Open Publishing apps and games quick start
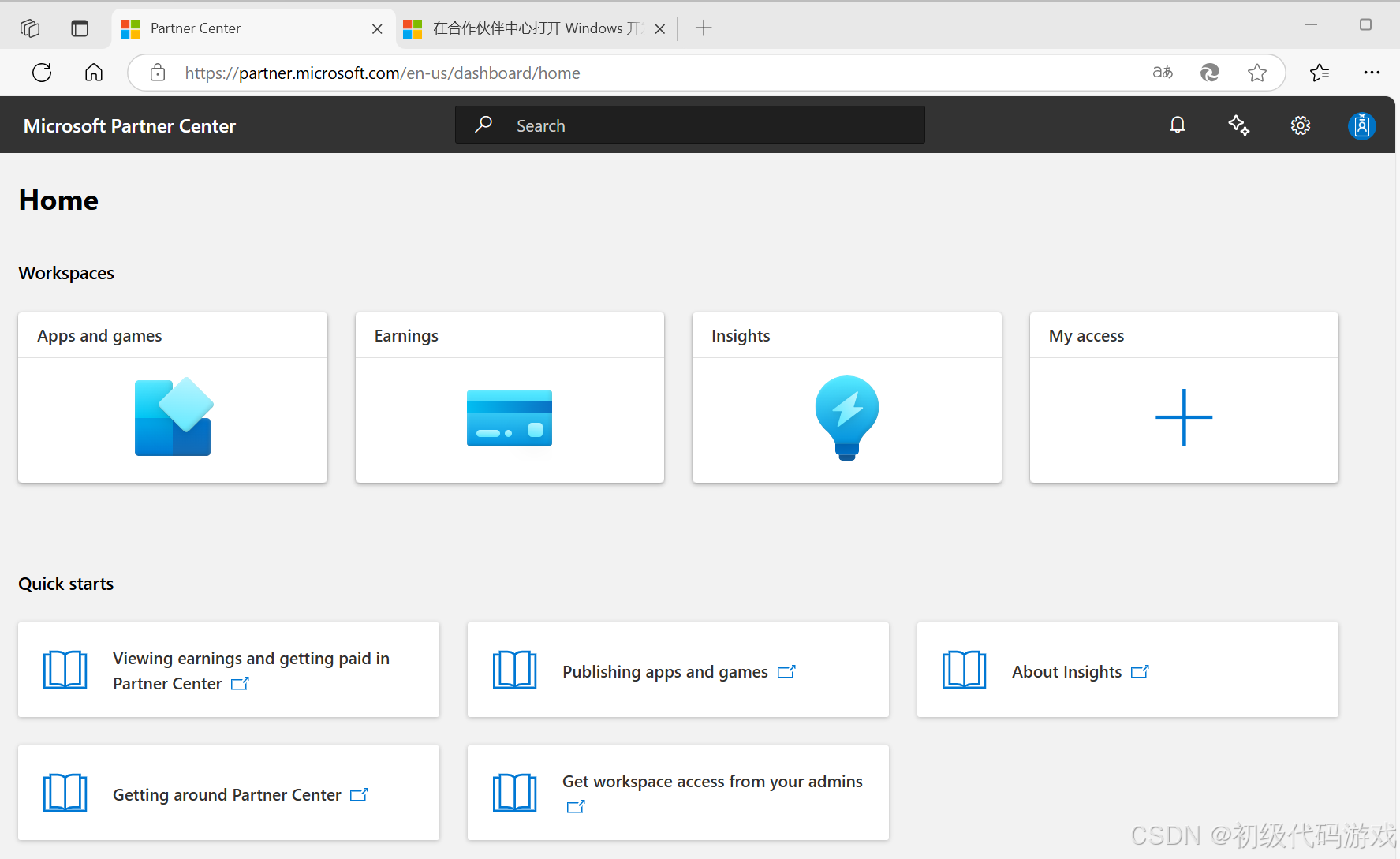Viewport: 1400px width, 859px height. point(678,670)
